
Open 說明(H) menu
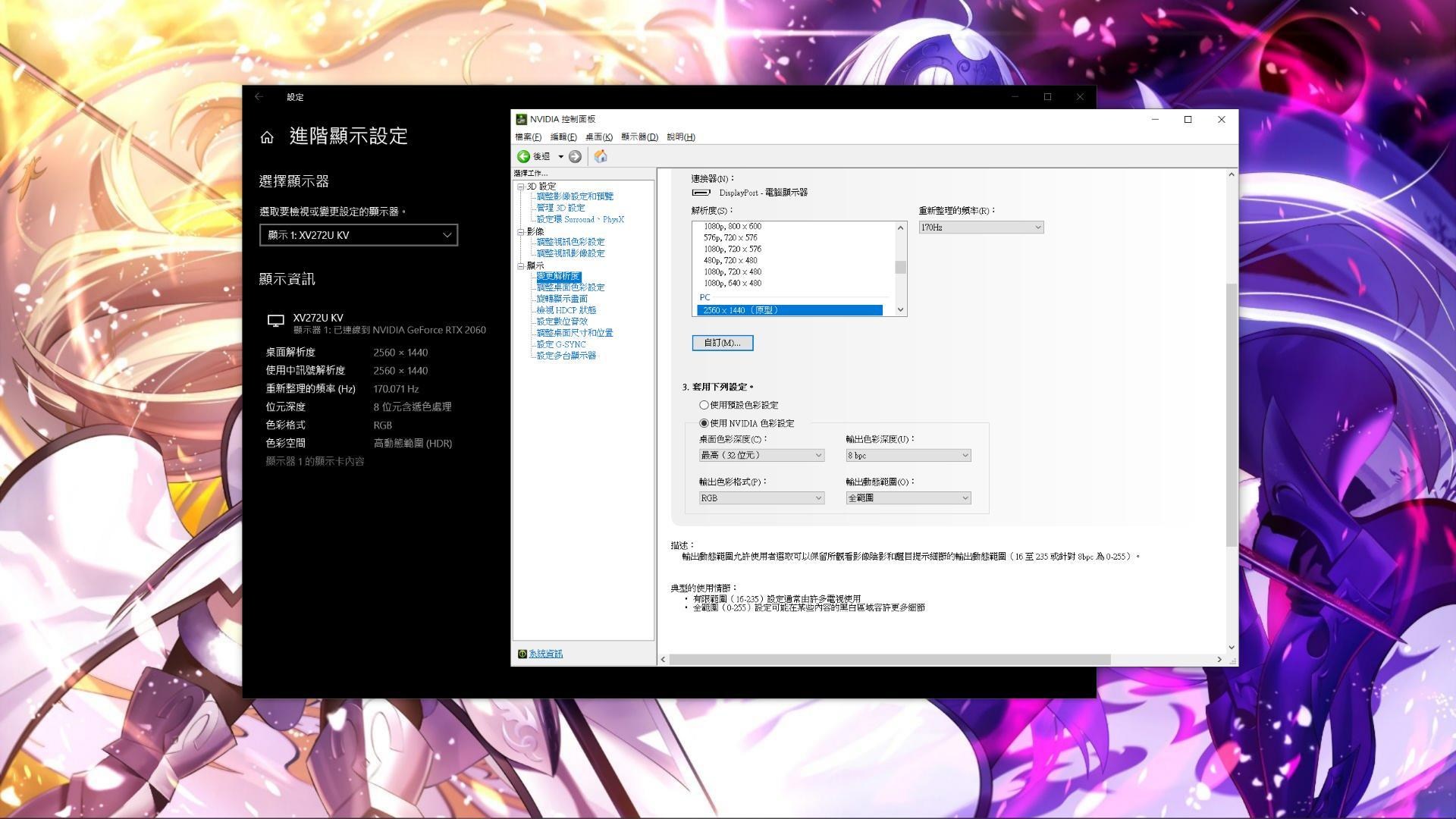681,137
